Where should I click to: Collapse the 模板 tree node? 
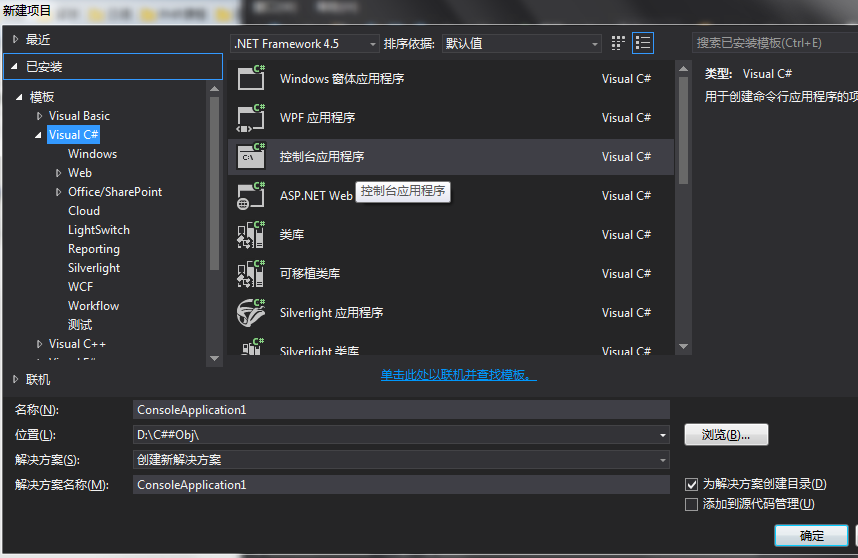(19, 97)
